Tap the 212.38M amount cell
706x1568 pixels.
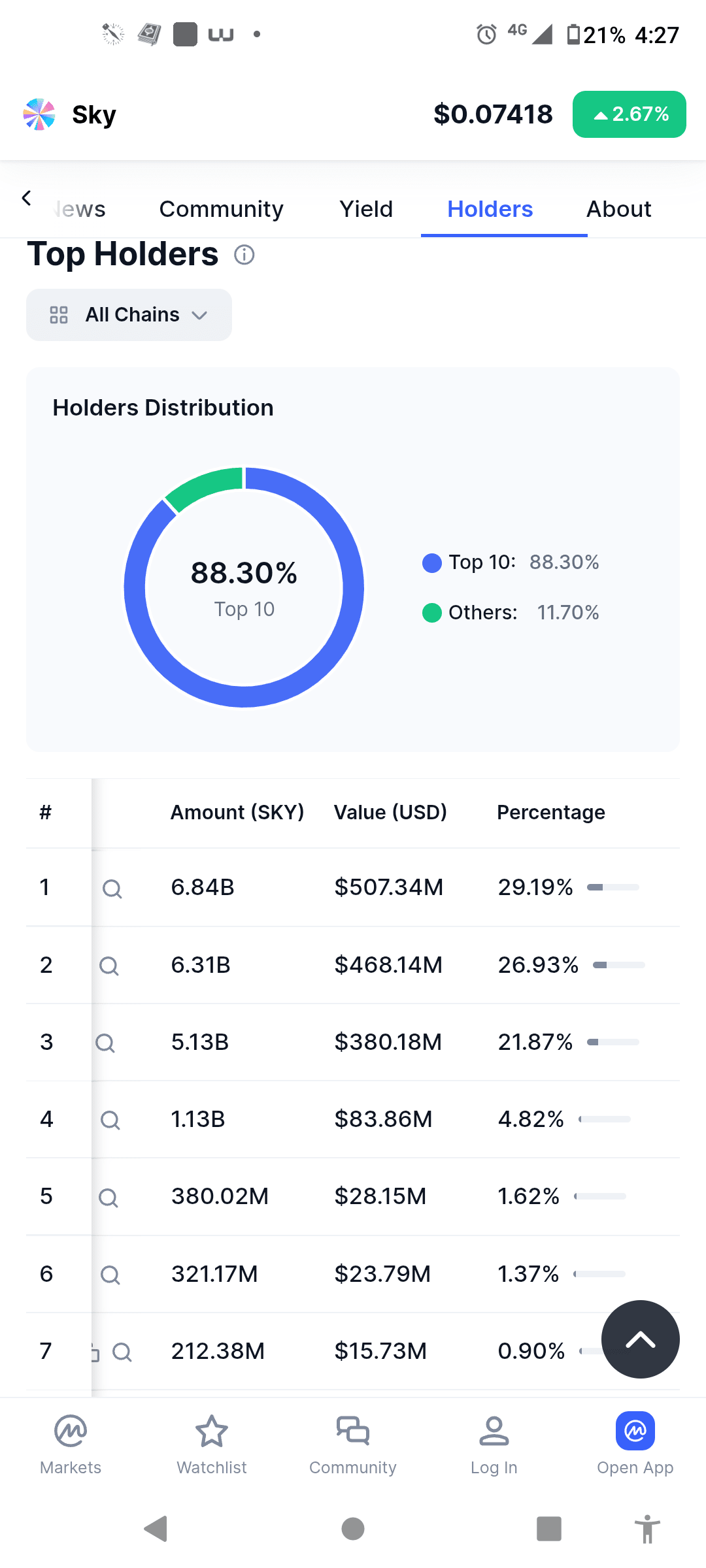[x=218, y=1351]
